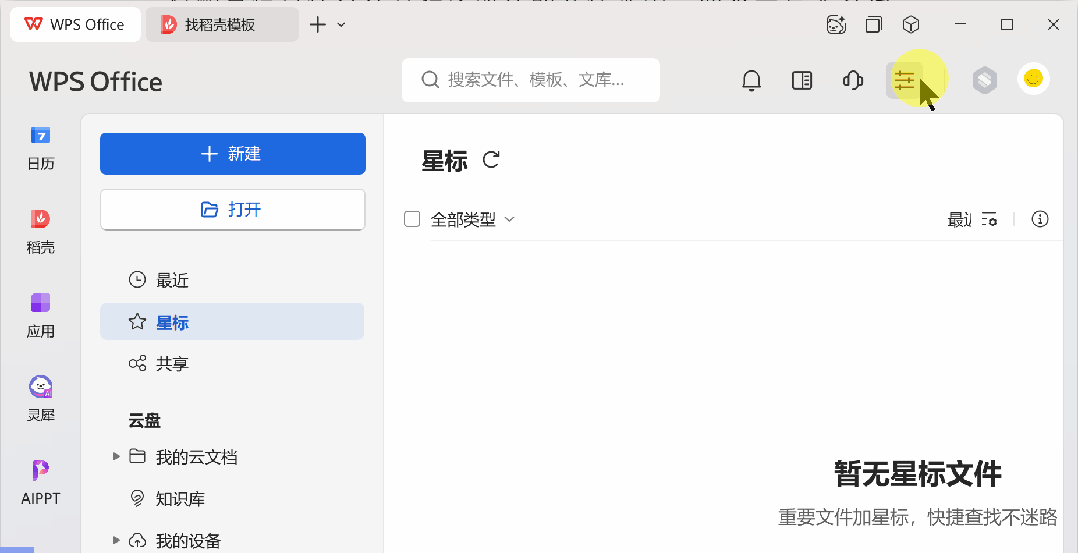1078x553 pixels.
Task: Tick the select-all checkbox
Action: click(412, 219)
